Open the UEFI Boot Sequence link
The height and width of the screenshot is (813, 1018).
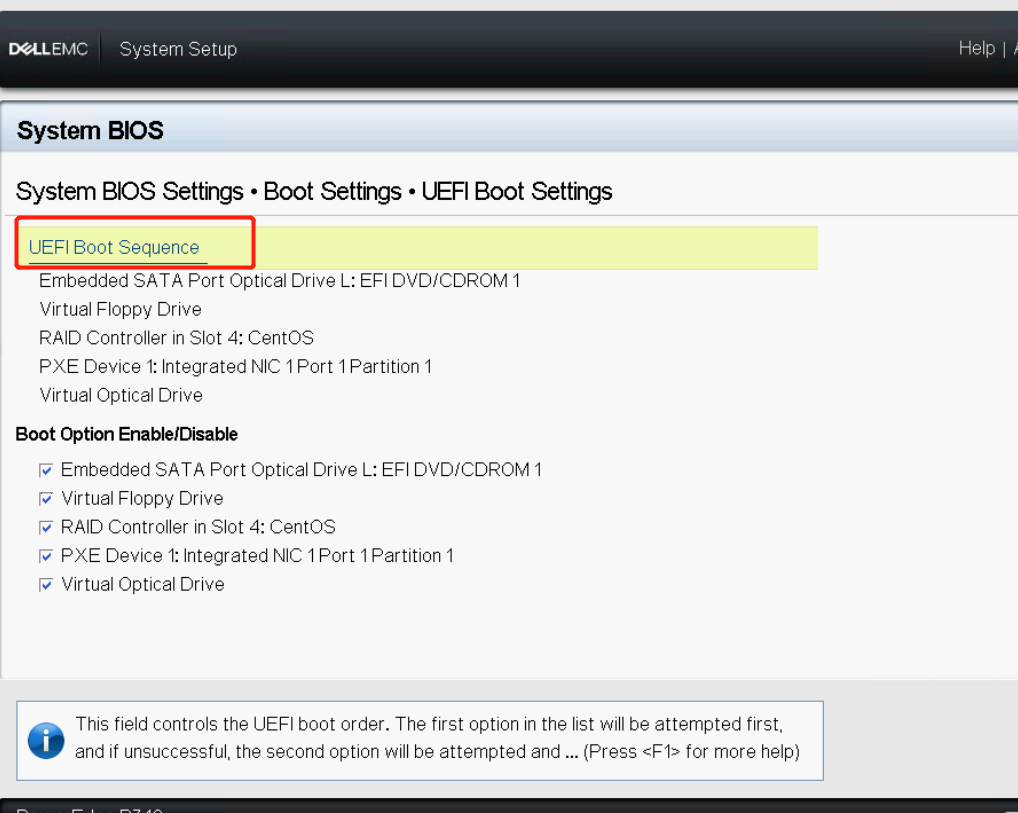coord(114,247)
